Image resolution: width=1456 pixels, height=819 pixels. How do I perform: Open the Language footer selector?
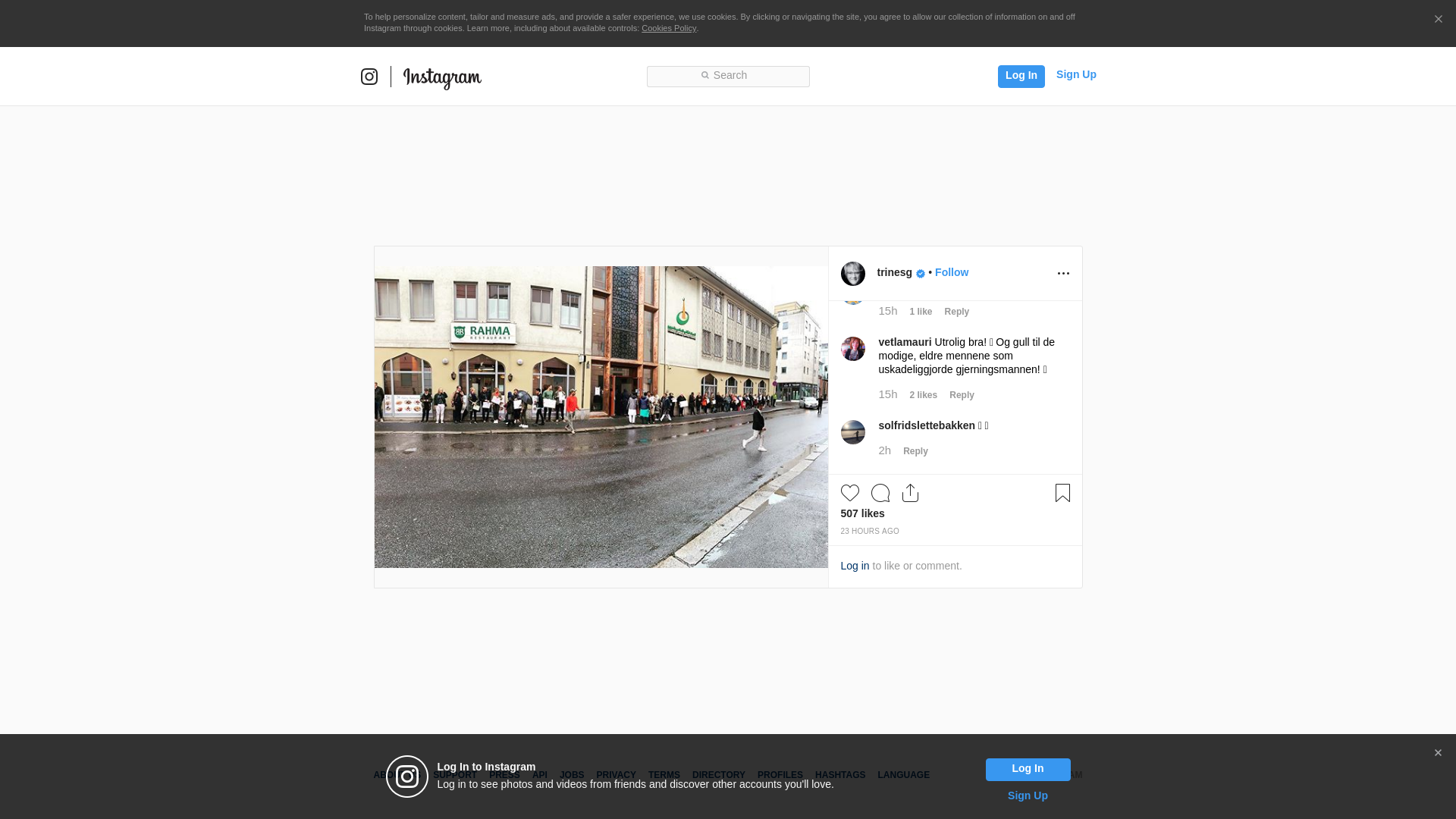click(x=903, y=775)
